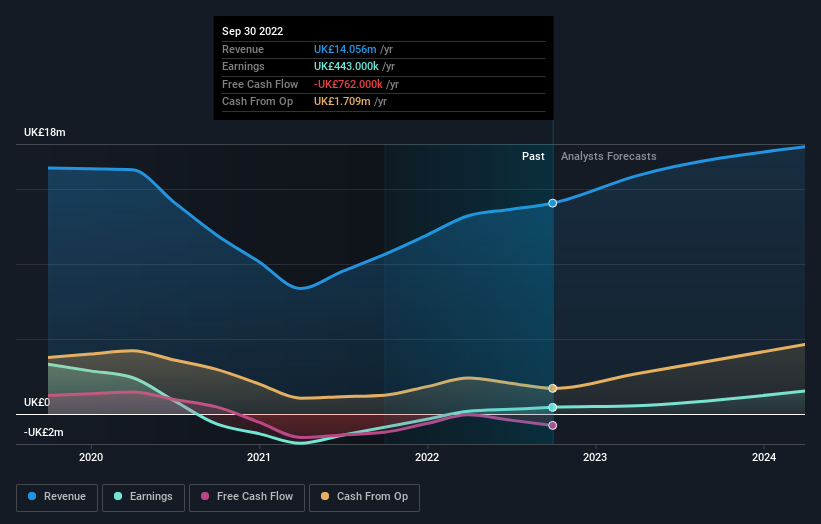
Task: Click the teal dot in Earnings legend
Action: click(x=118, y=496)
